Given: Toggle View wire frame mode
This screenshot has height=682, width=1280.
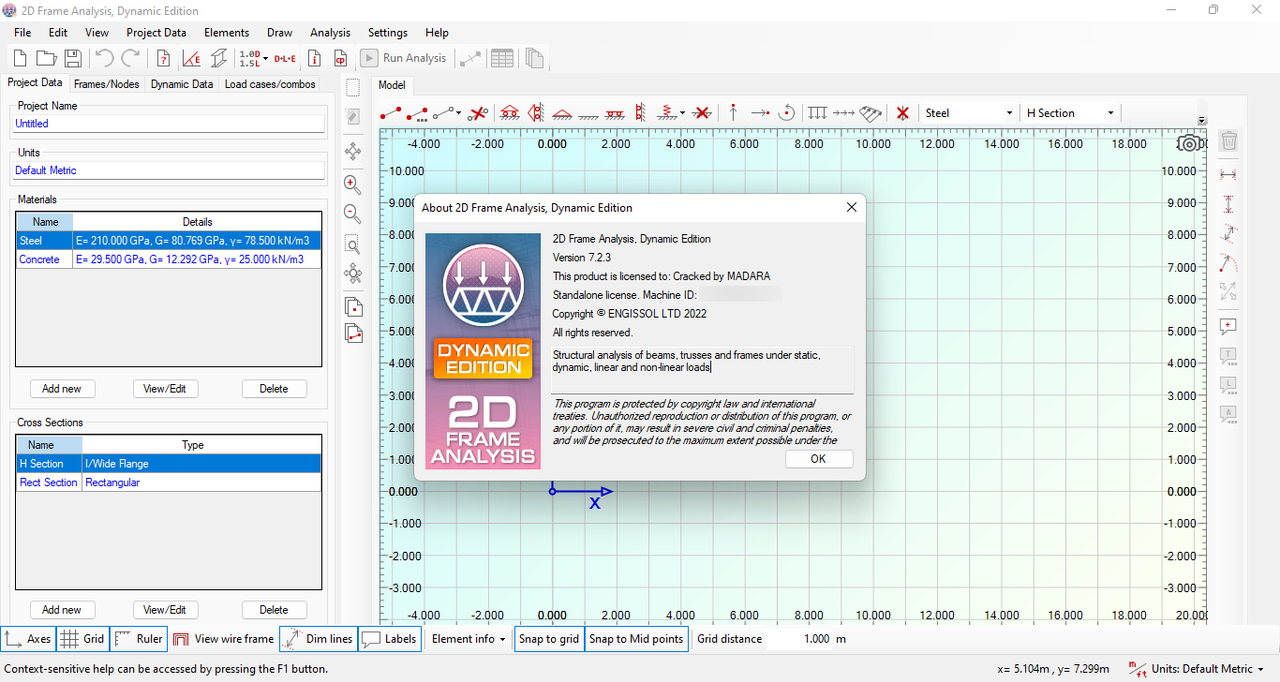Looking at the screenshot, I should [223, 639].
